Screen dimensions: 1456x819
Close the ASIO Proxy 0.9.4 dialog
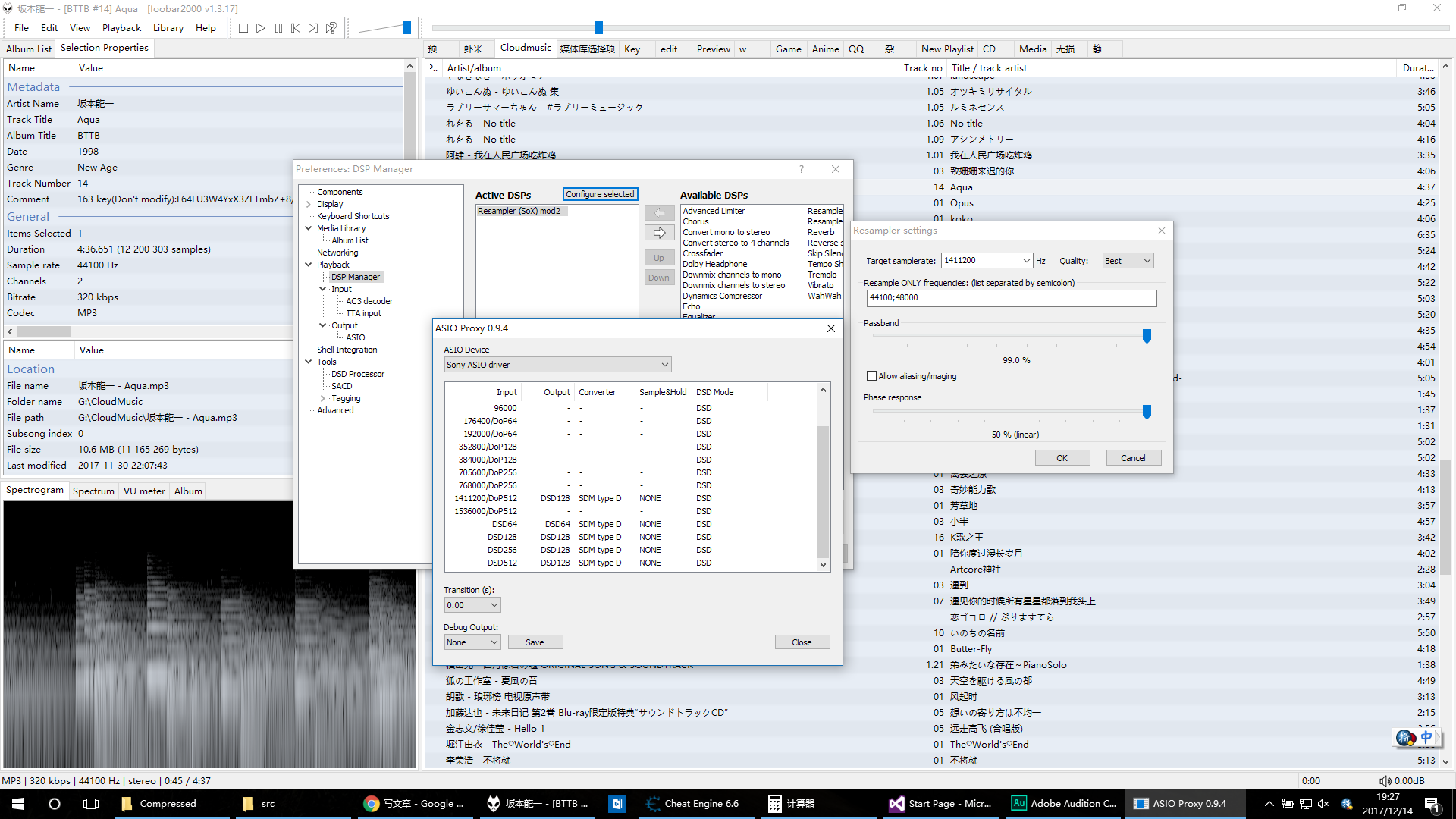[831, 328]
